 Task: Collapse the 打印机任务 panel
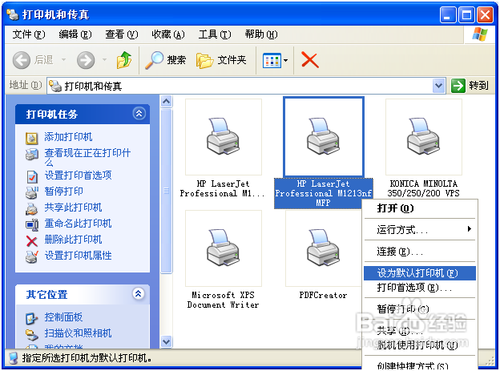pyautogui.click(x=139, y=114)
